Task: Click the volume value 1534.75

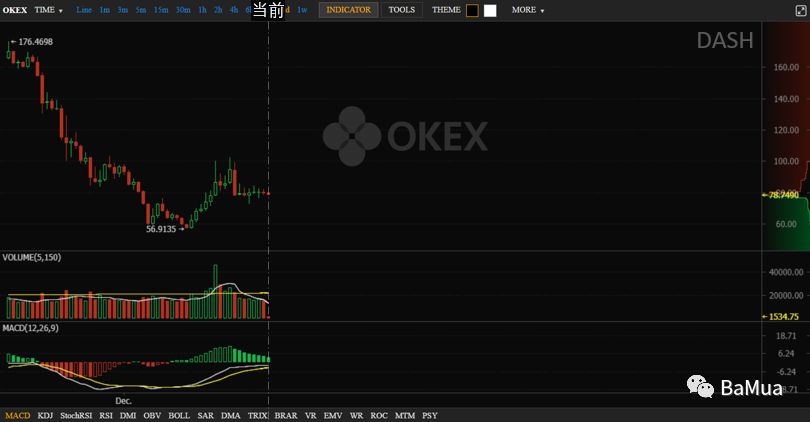Action: pyautogui.click(x=783, y=317)
